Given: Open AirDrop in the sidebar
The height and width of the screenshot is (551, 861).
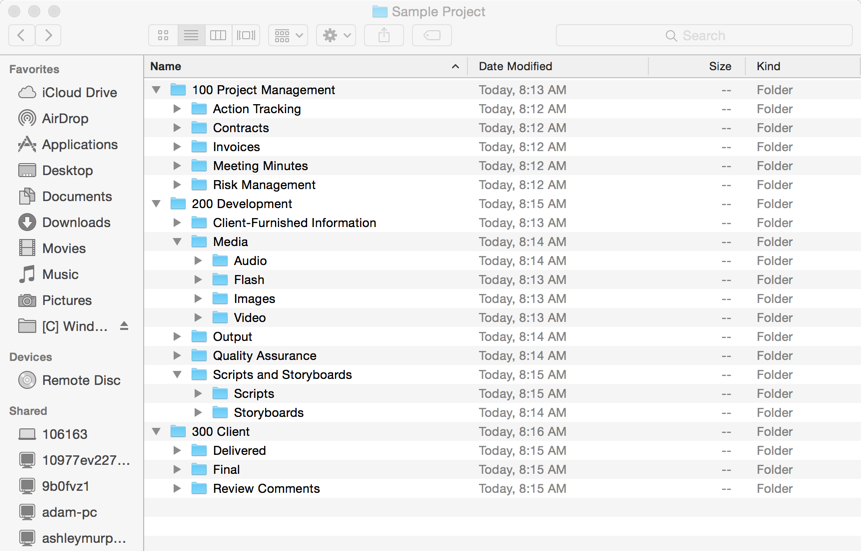Looking at the screenshot, I should click(53, 118).
